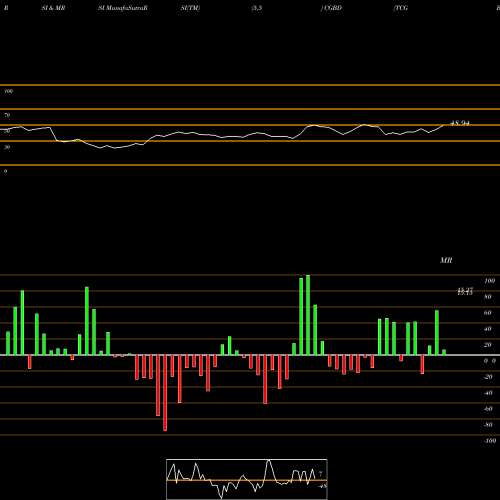
Task: Click the MR value label near 80
Action: pos(465,292)
